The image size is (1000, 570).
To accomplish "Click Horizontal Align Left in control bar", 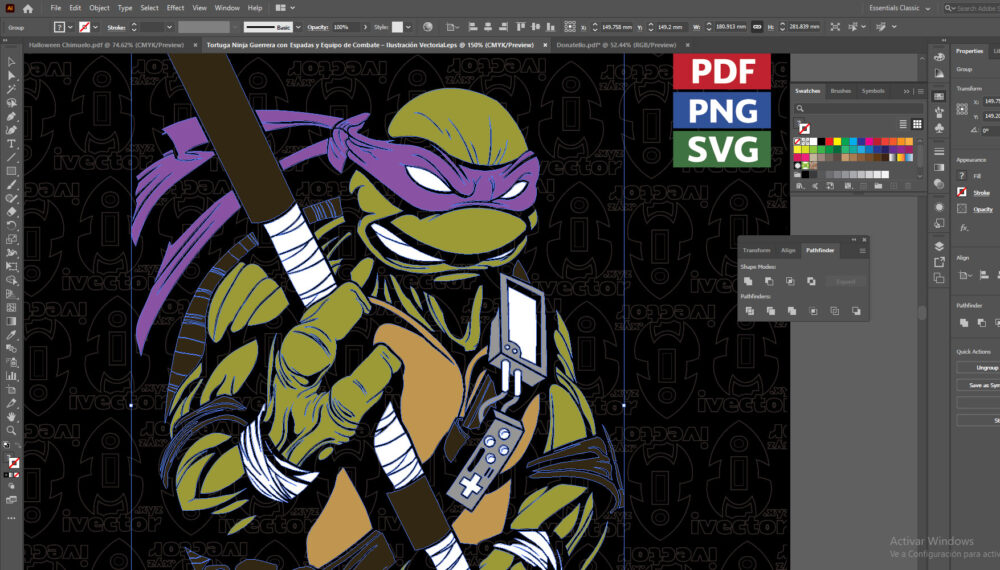I will (473, 27).
